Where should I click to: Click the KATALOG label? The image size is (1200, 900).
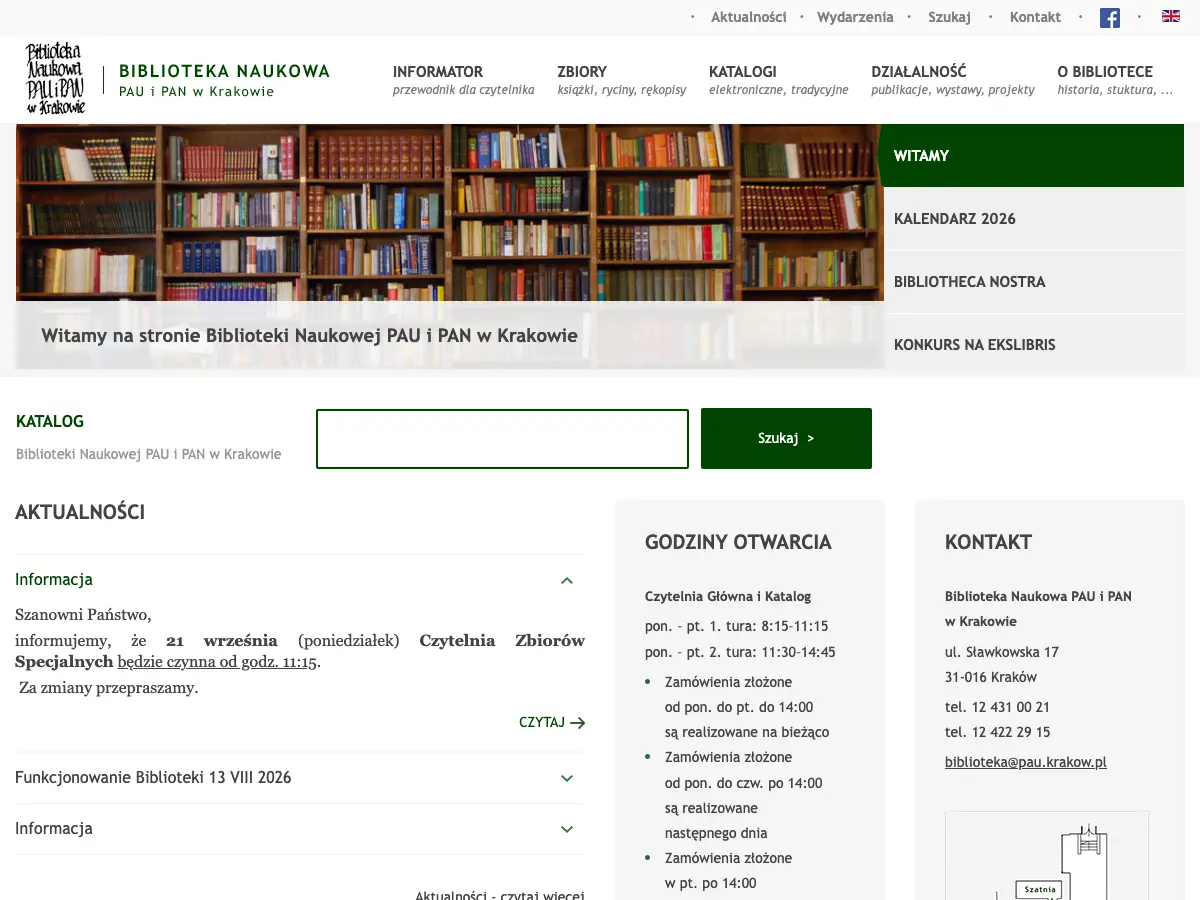[50, 422]
